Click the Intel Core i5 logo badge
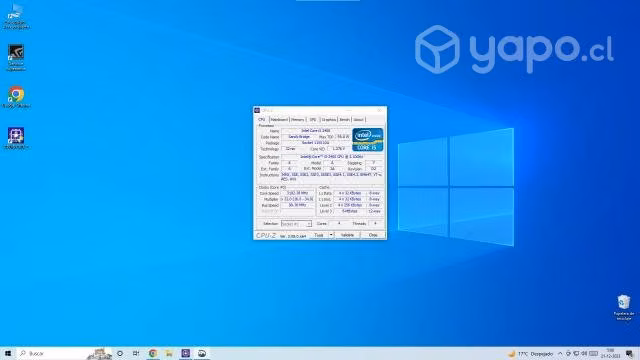 pos(367,140)
